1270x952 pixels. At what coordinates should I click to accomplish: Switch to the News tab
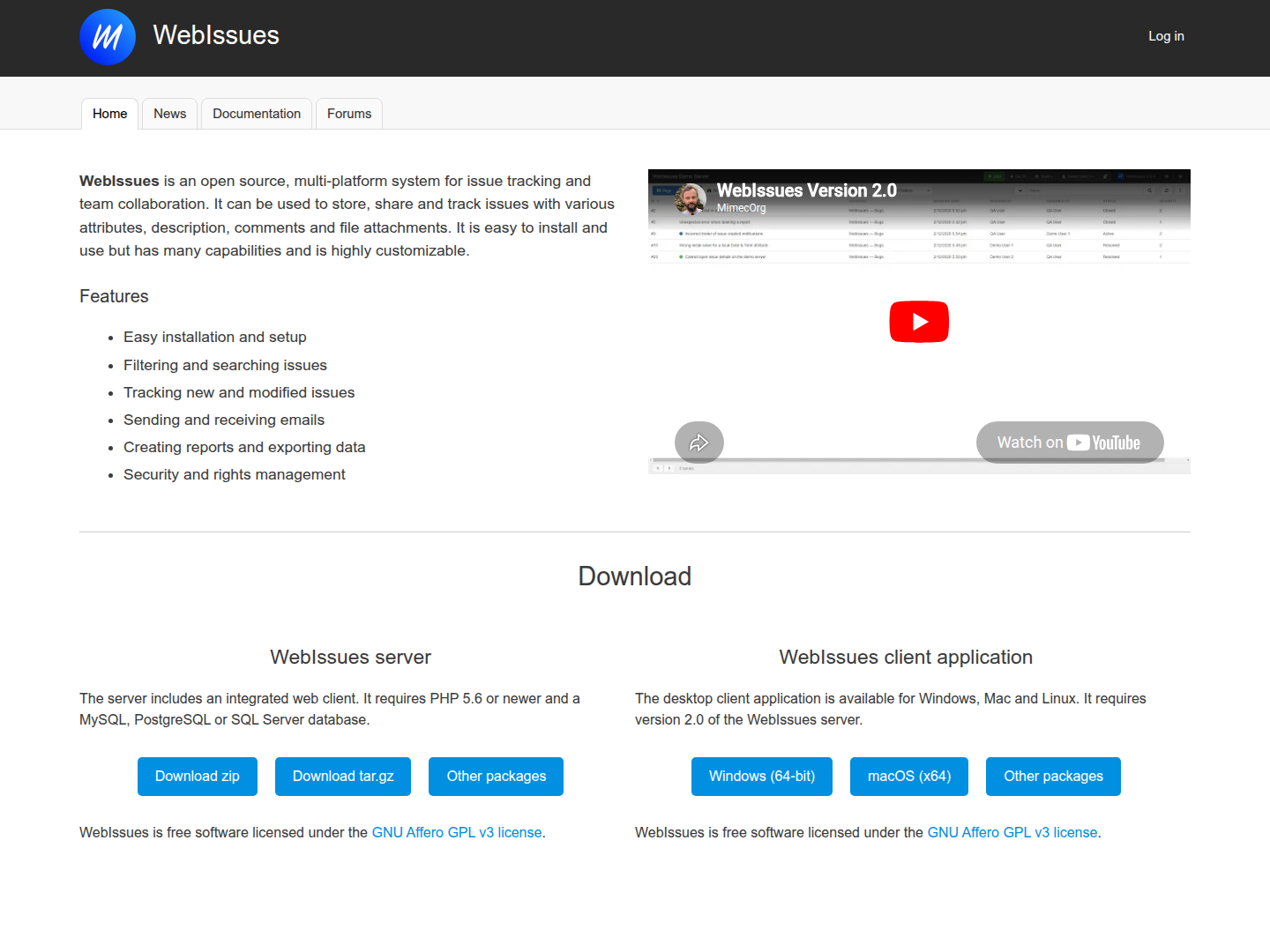tap(170, 114)
